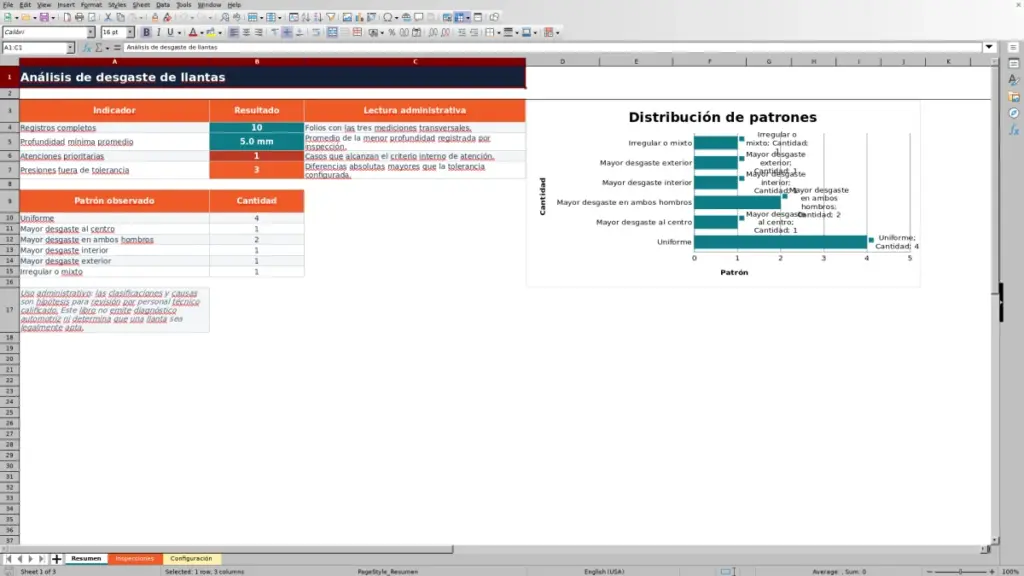This screenshot has height=576, width=1024.
Task: Switch to the Inspecciones sheet tab
Action: pyautogui.click(x=135, y=559)
